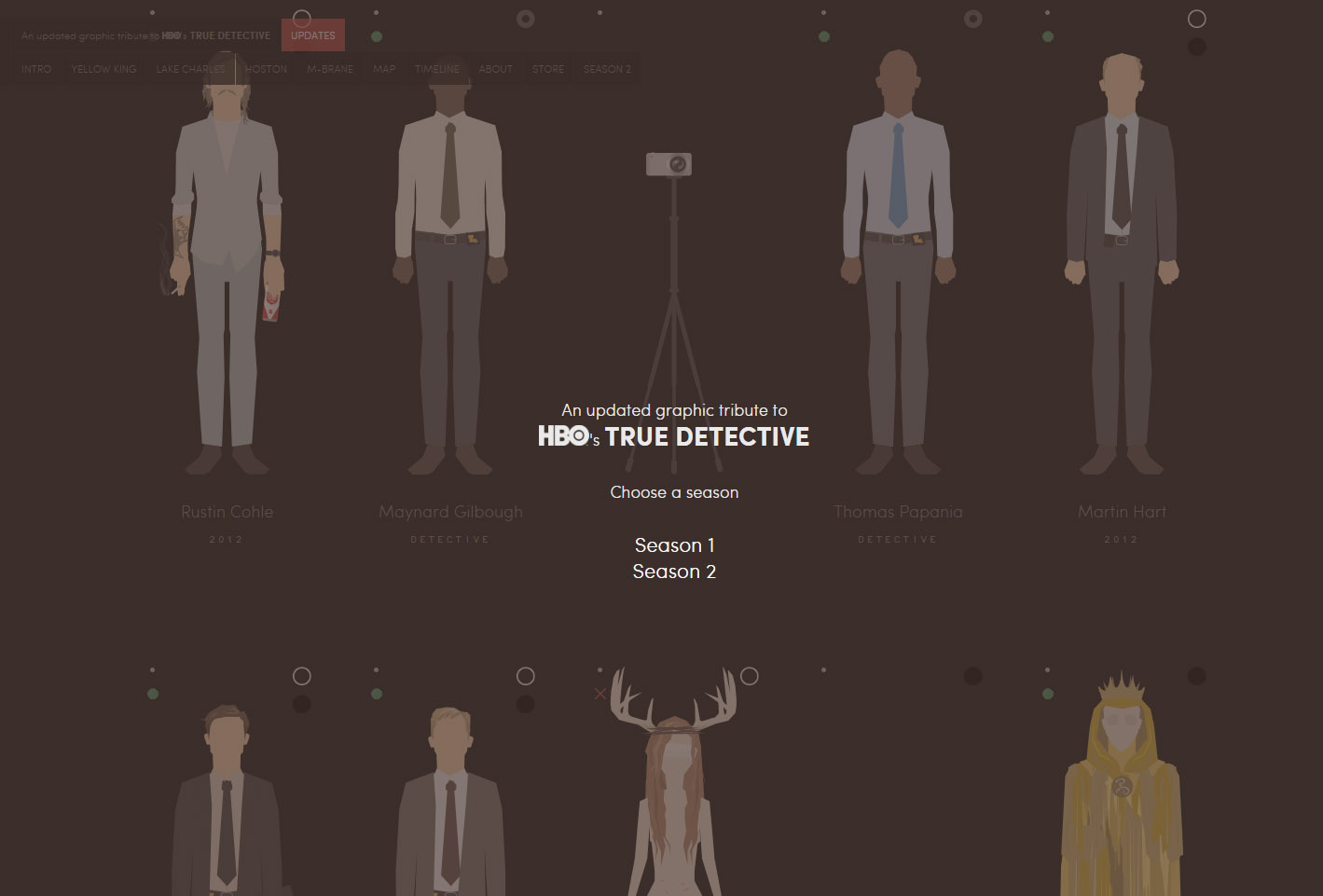Navigate to HOSTON section
This screenshot has width=1323, height=896.
[x=266, y=69]
